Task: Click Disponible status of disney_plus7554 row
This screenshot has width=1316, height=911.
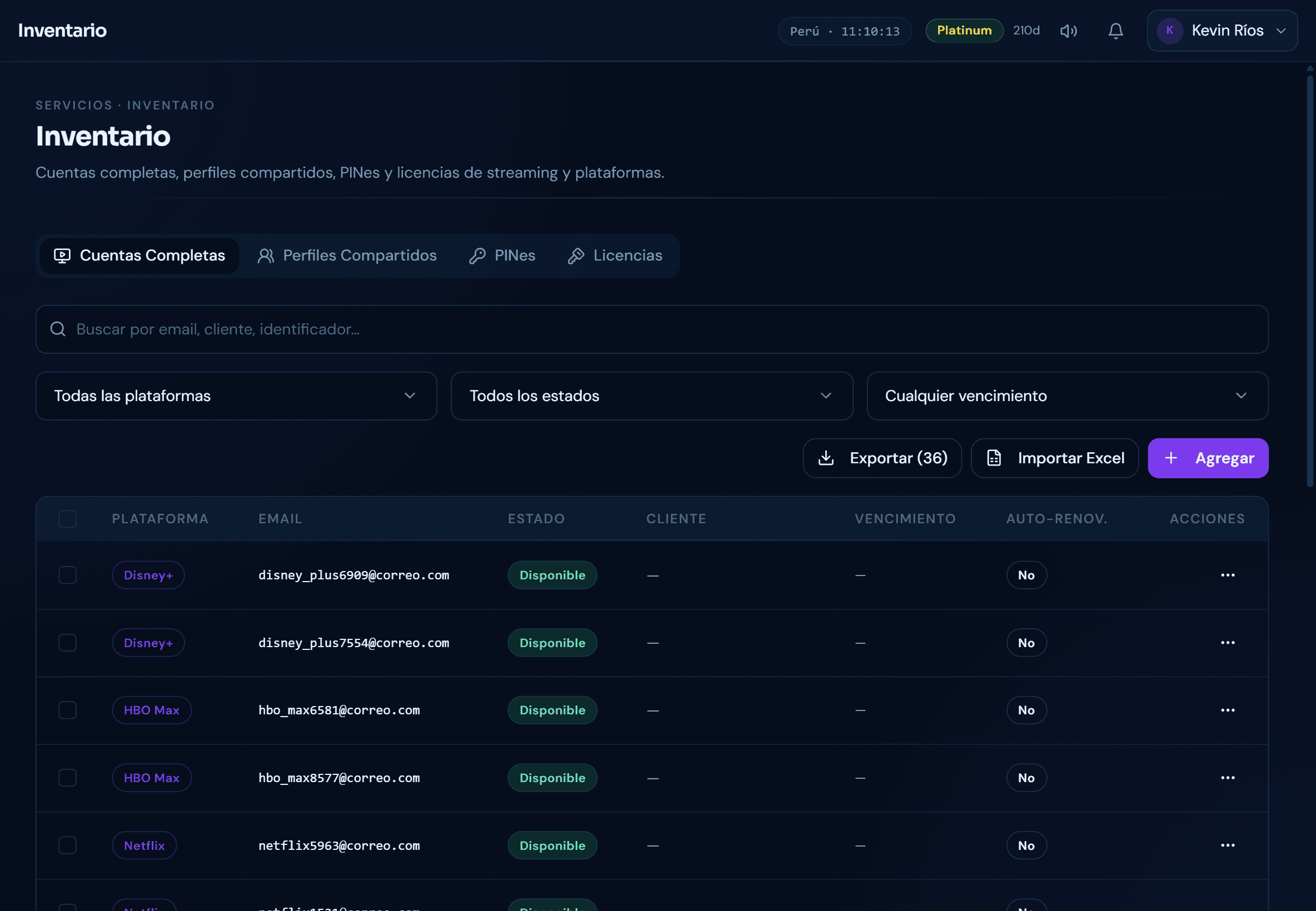Action: pos(552,643)
